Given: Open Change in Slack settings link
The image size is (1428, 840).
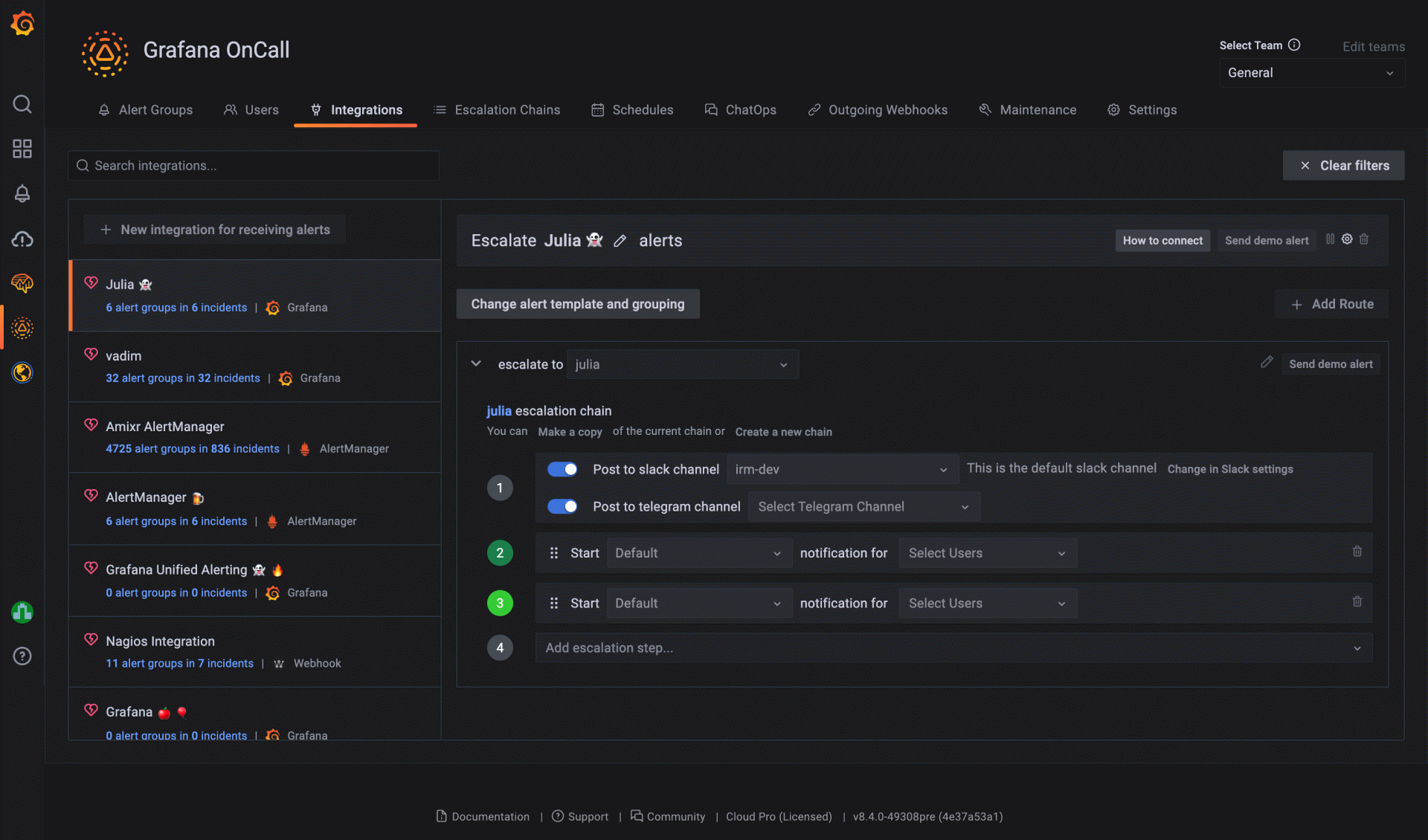Looking at the screenshot, I should pyautogui.click(x=1230, y=469).
